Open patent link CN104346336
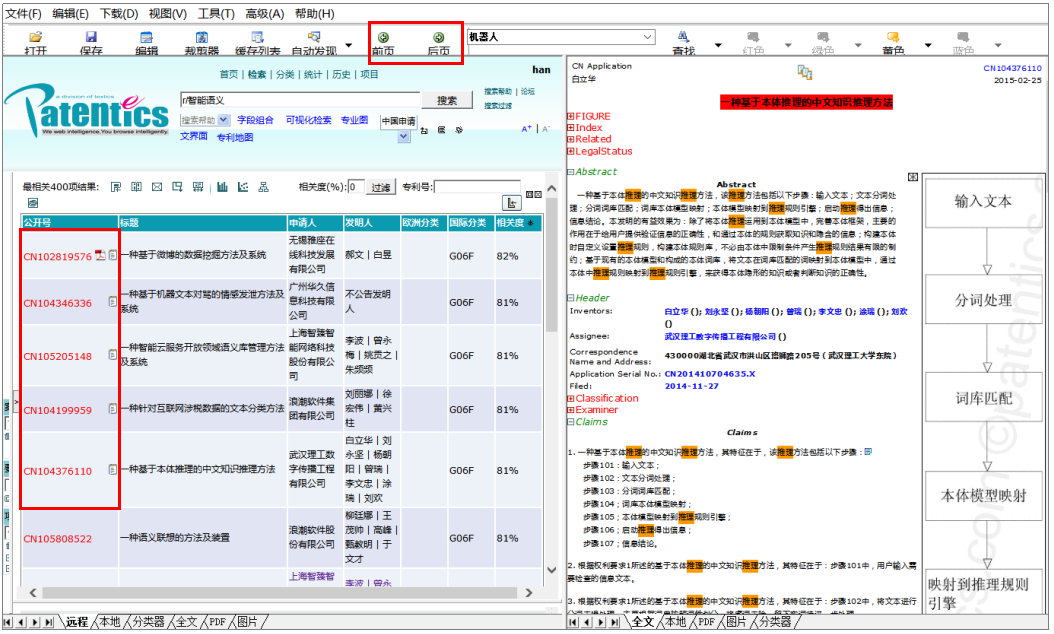 coord(57,303)
